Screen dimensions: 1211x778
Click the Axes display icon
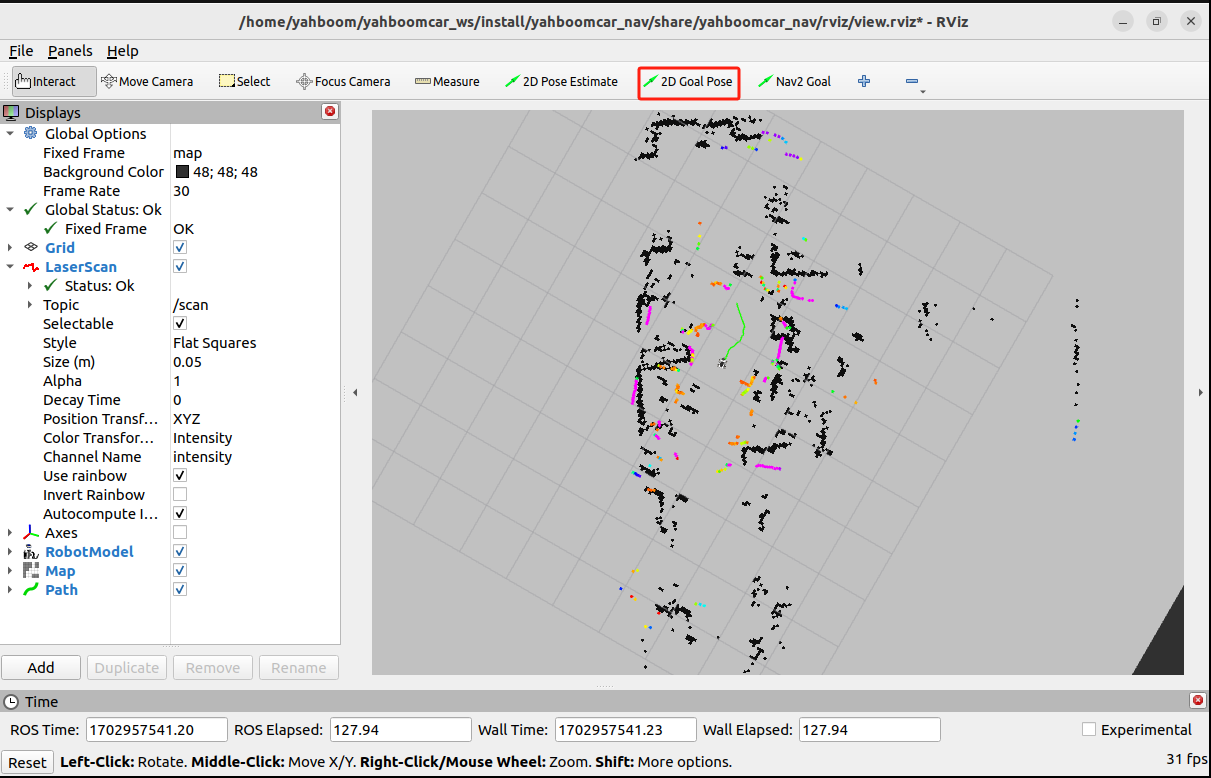30,533
